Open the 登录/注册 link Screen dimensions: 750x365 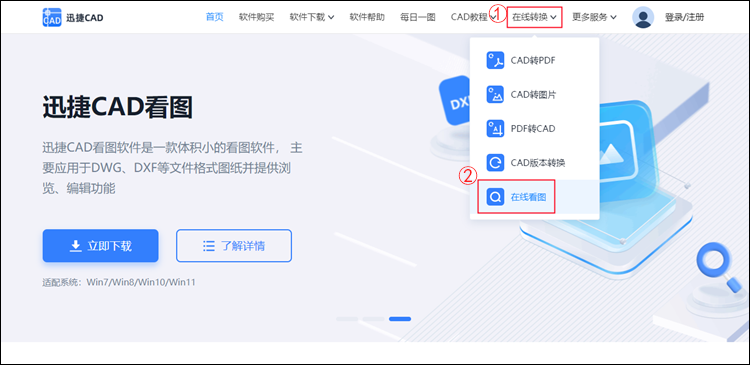coord(684,18)
